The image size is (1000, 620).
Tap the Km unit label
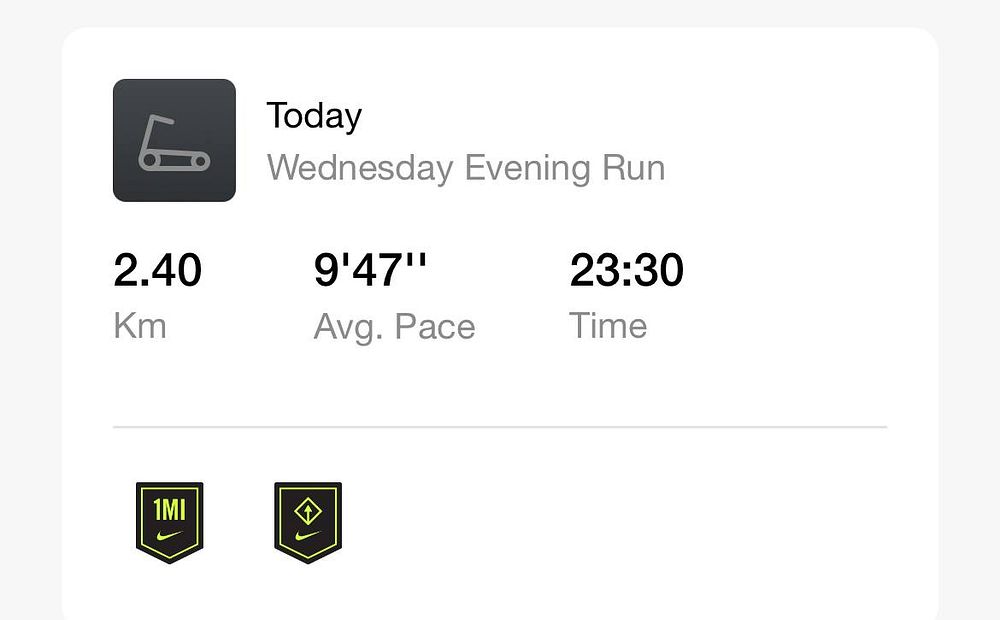(140, 326)
